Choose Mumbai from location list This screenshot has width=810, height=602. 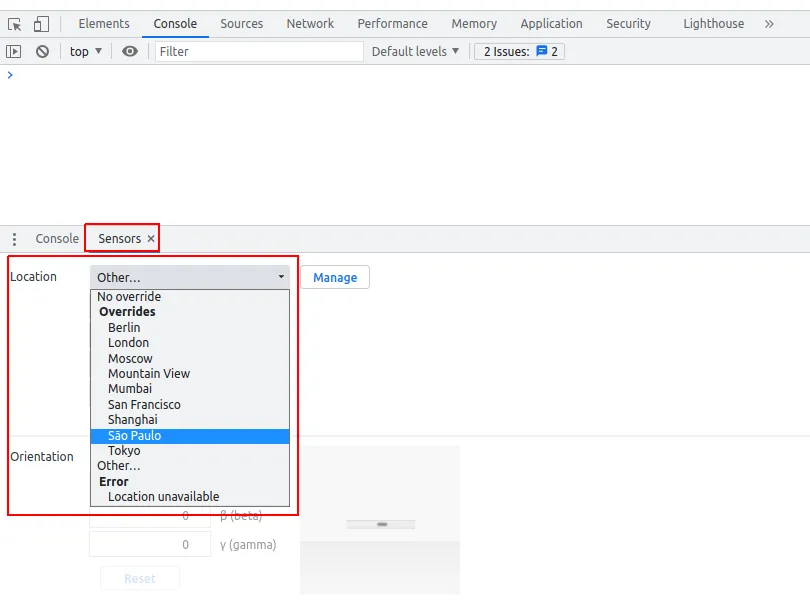190,389
